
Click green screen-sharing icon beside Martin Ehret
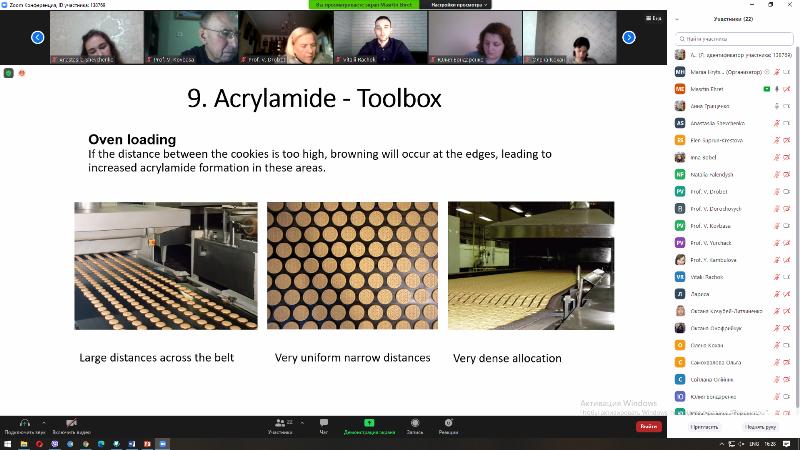(x=766, y=89)
